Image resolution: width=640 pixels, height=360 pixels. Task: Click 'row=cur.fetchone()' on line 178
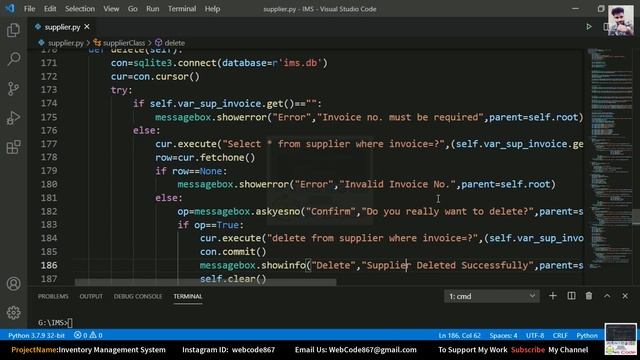coord(205,158)
